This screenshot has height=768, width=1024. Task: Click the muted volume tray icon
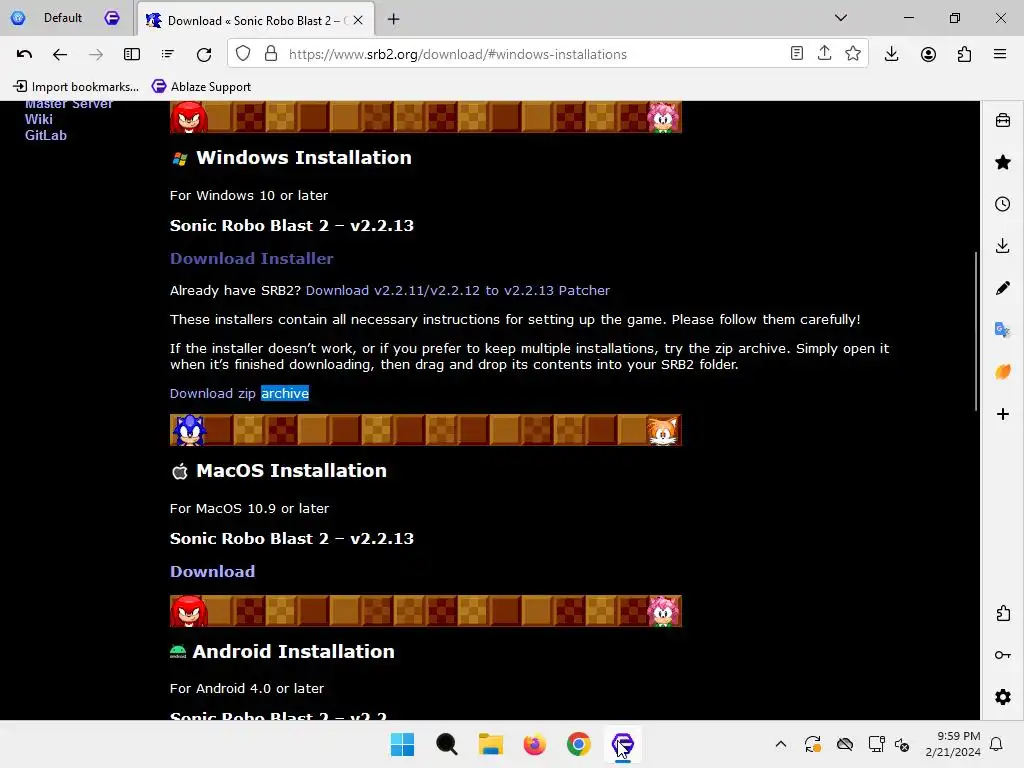tap(903, 744)
